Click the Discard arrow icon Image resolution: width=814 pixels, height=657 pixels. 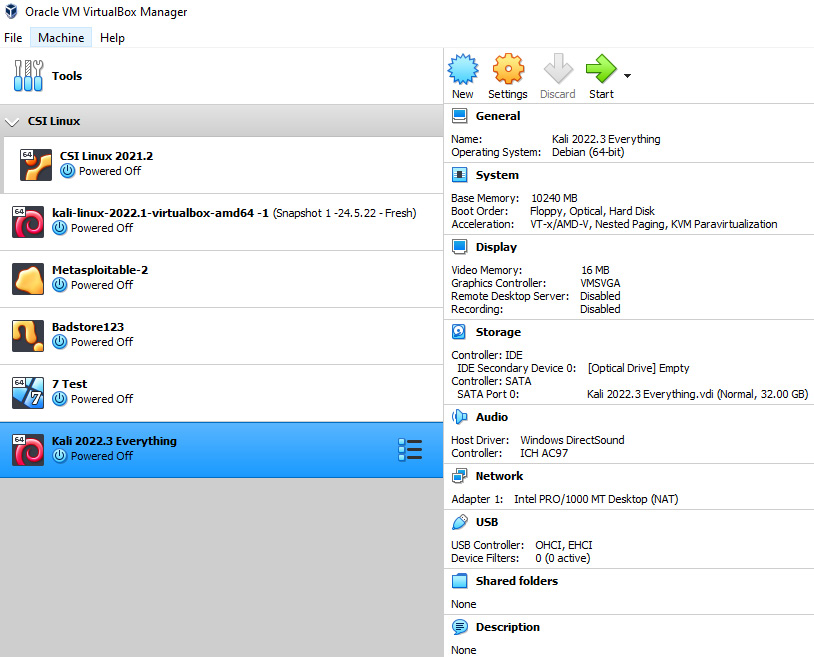pos(558,69)
